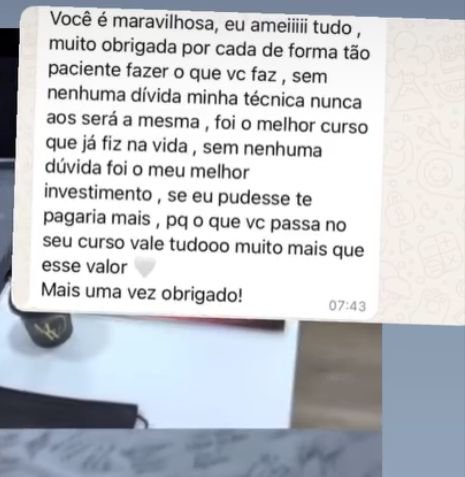Tap the words 'esse valor' before heart
465x477 pixels.
click(84, 266)
